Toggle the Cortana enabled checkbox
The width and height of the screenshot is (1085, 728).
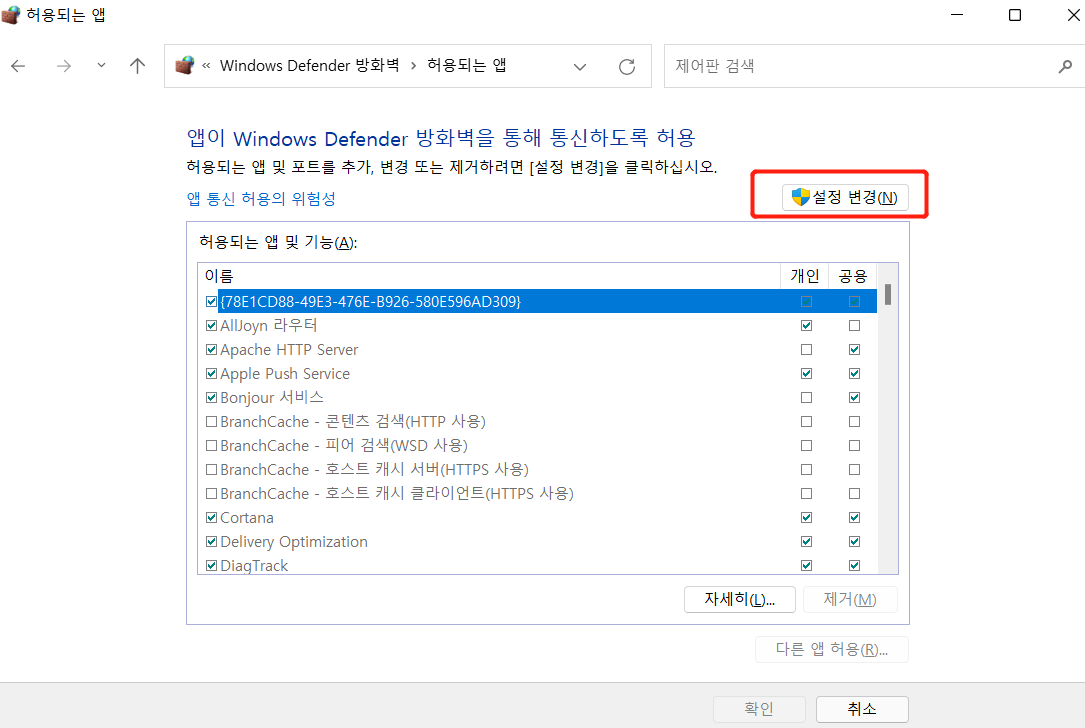211,518
